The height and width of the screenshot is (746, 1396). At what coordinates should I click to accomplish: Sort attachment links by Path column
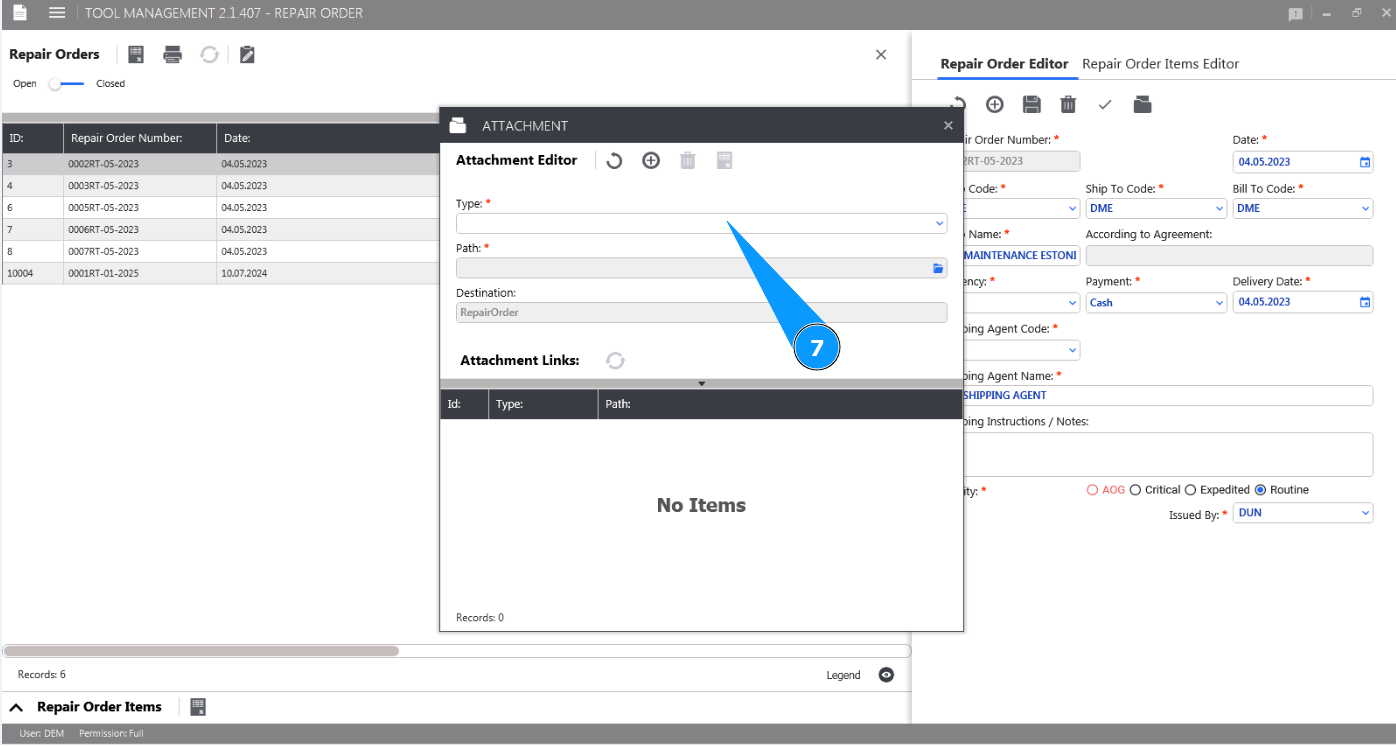781,404
